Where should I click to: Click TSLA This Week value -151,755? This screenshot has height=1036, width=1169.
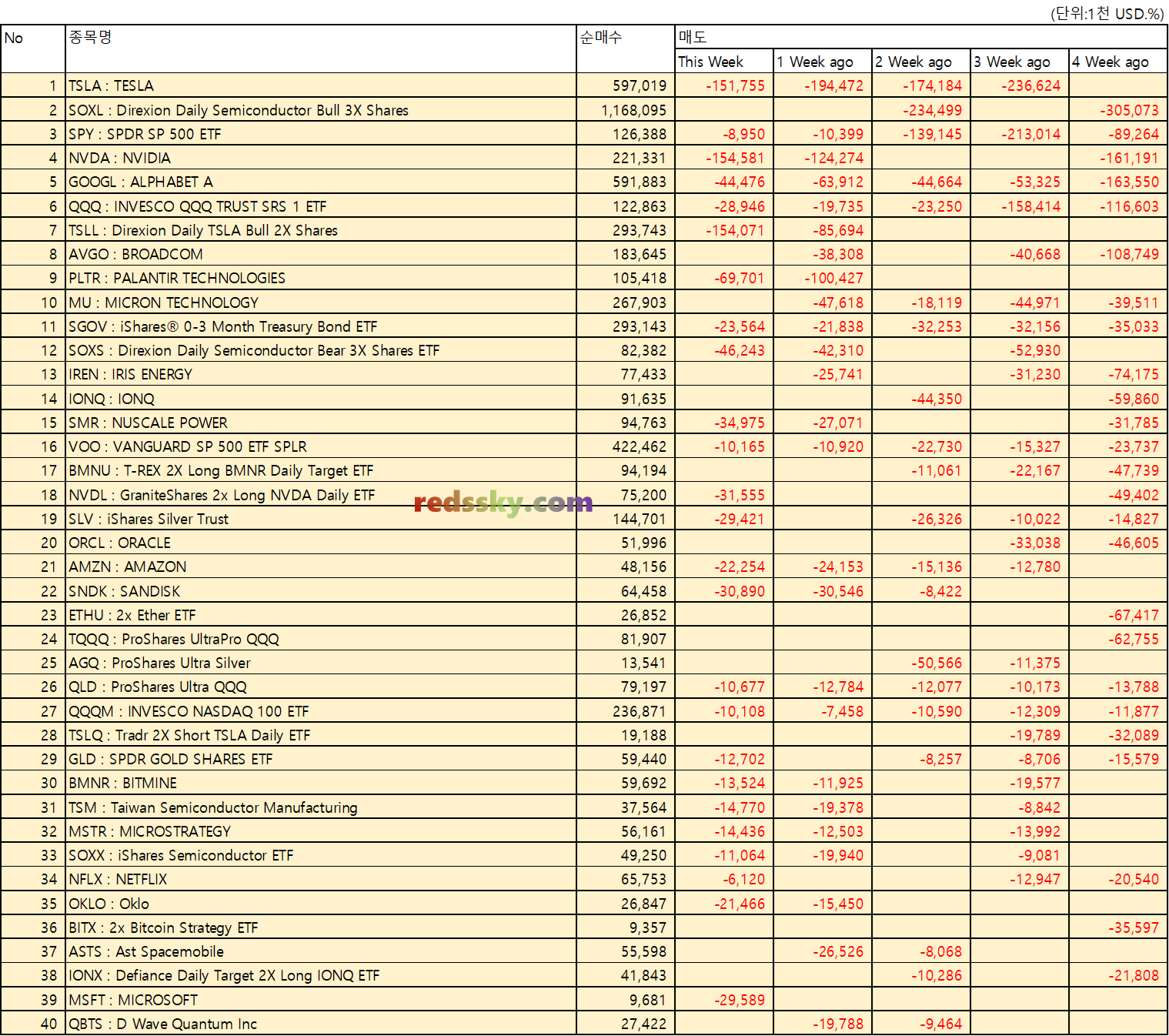coord(724,85)
